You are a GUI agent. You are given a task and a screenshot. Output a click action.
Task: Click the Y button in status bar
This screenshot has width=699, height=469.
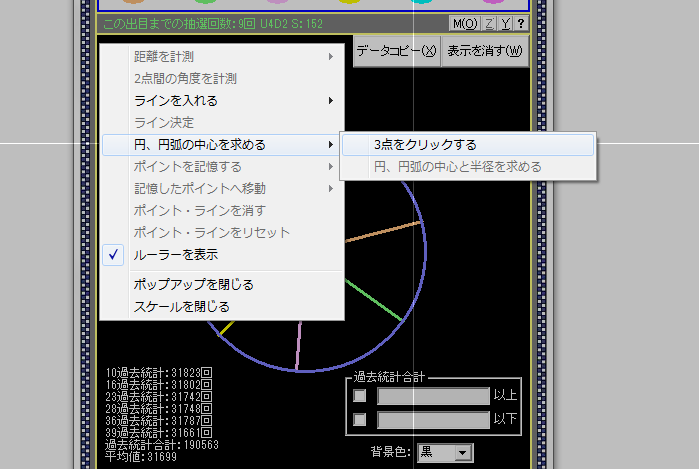505,24
